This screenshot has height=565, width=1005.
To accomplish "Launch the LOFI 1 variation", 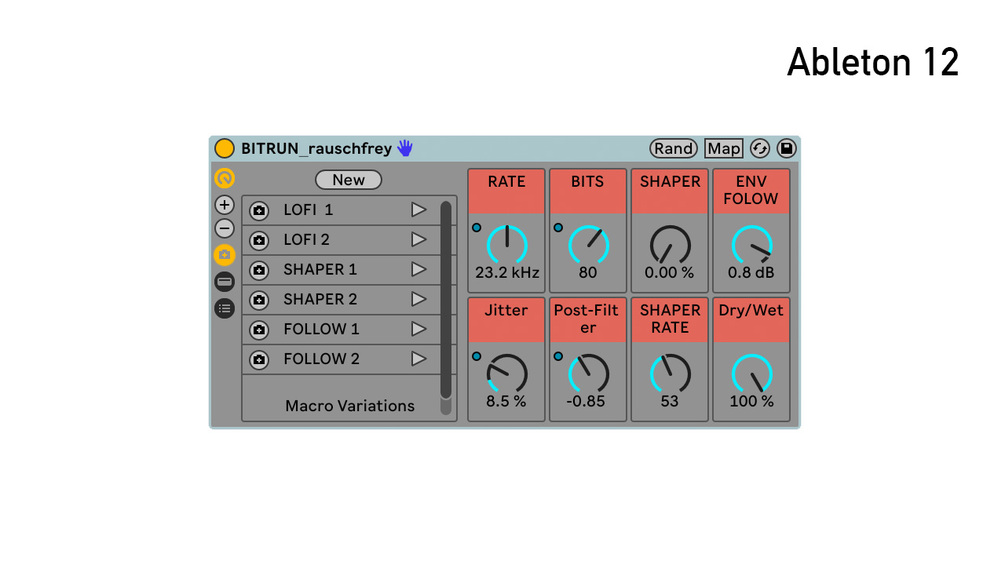I will (x=419, y=209).
